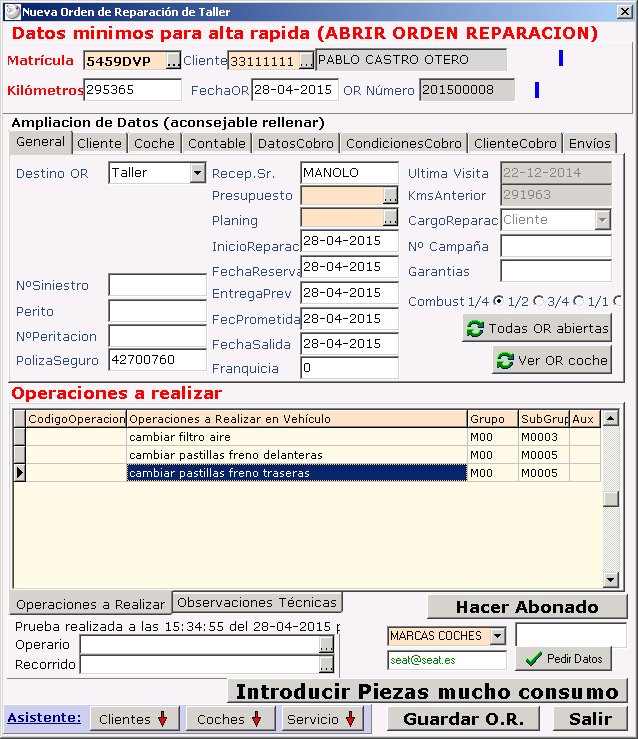638x739 pixels.
Task: Select the Combust 1/4 radio option
Action: (x=498, y=301)
